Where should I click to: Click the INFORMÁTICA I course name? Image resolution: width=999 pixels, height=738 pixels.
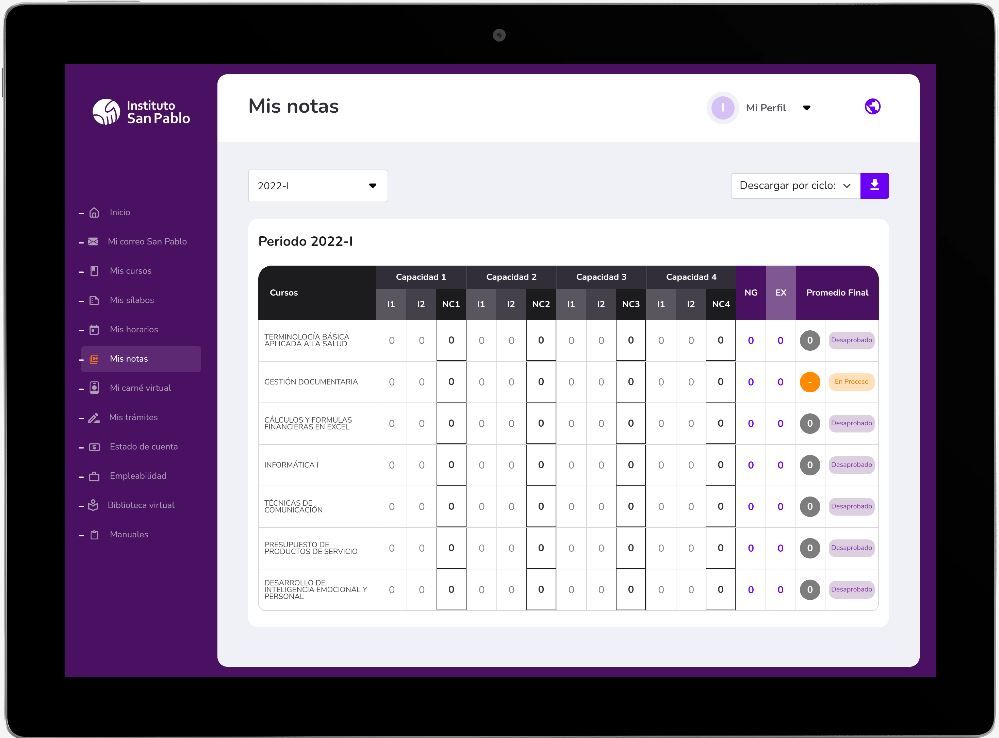291,465
